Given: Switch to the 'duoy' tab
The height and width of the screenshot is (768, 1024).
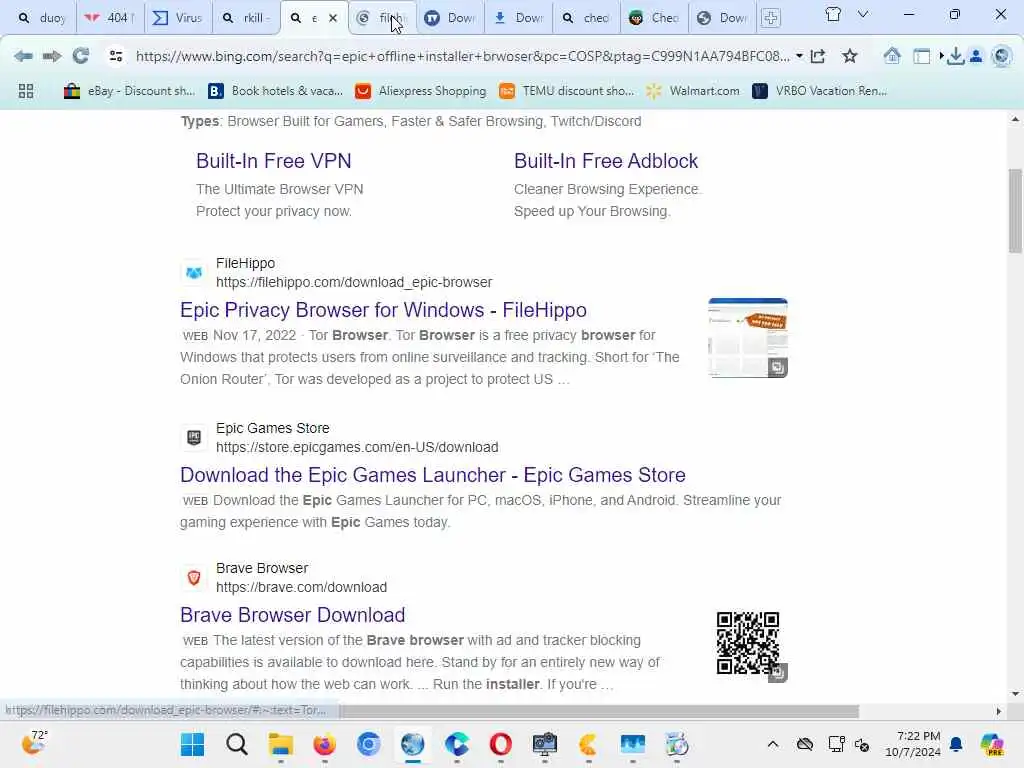Looking at the screenshot, I should (x=42, y=18).
